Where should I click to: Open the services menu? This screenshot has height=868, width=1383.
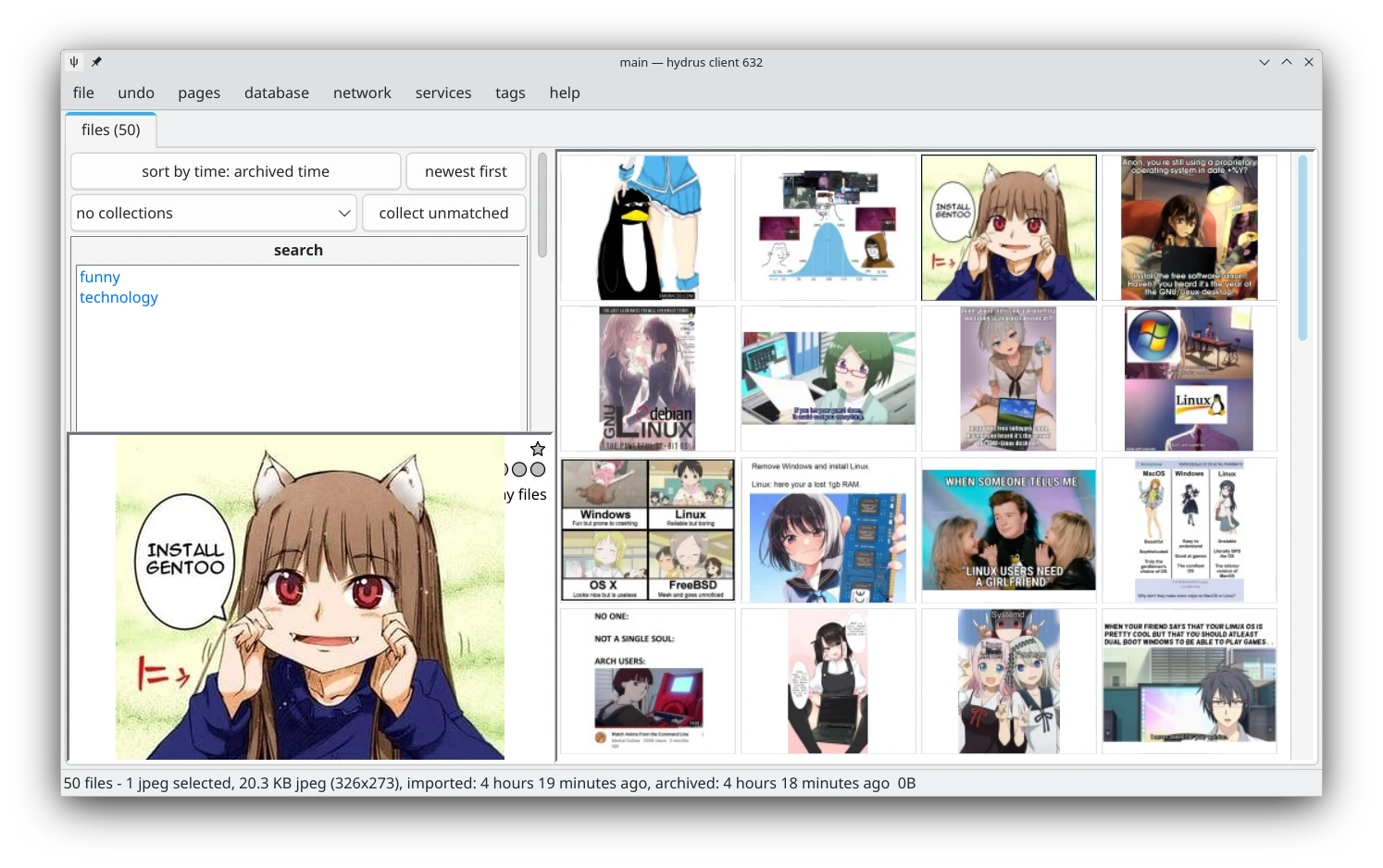click(442, 93)
